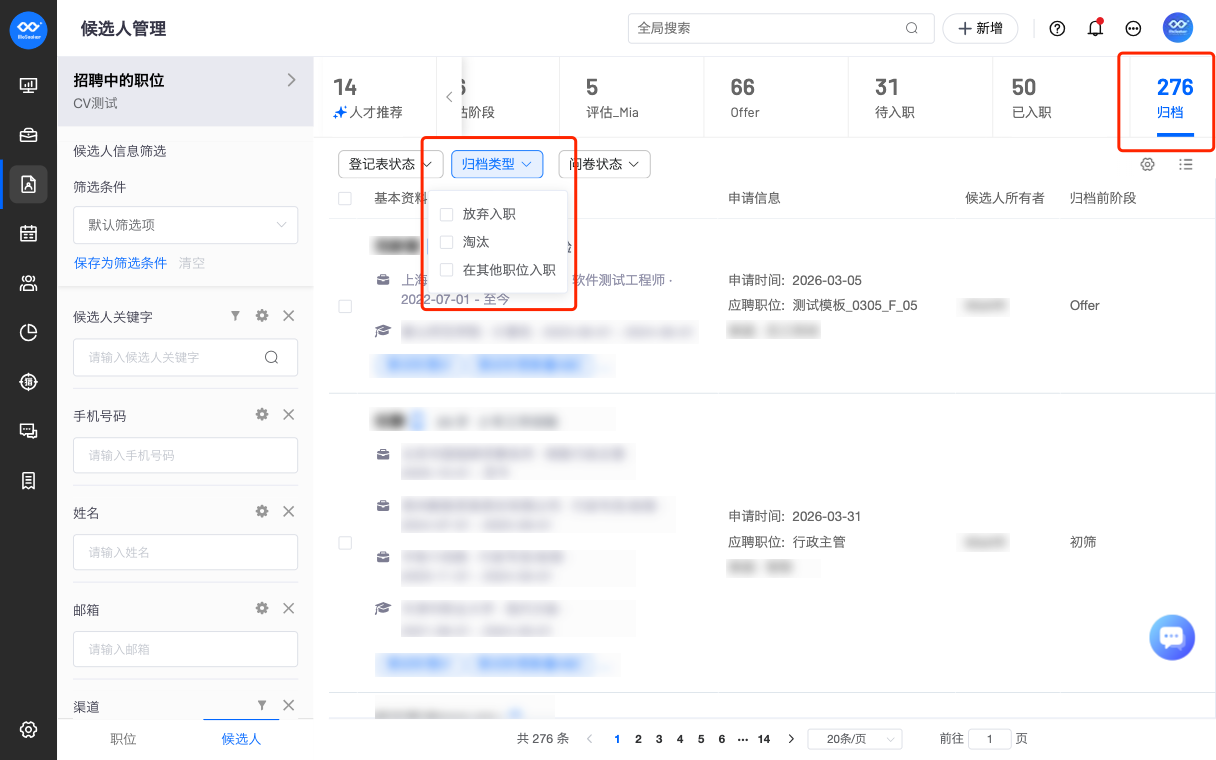Open gear settings for 姓名 filter
The height and width of the screenshot is (760, 1216).
point(262,511)
